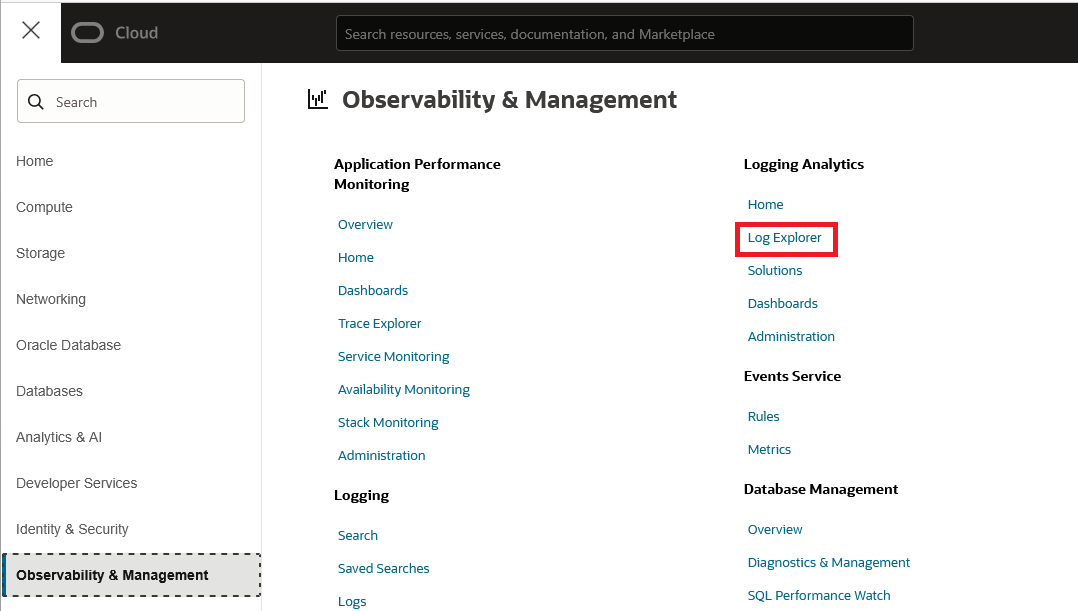Viewport: 1078px width, 611px height.
Task: Select Observability & Management in the sidebar
Action: (x=131, y=575)
